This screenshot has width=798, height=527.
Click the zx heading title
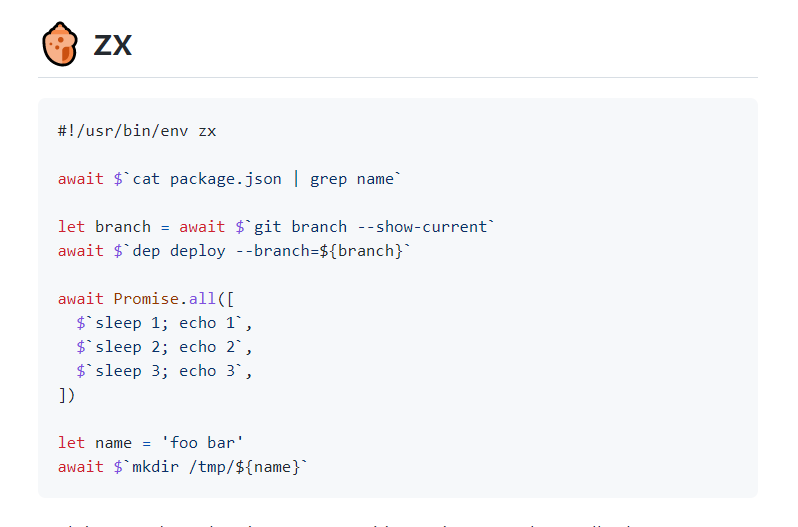[112, 45]
